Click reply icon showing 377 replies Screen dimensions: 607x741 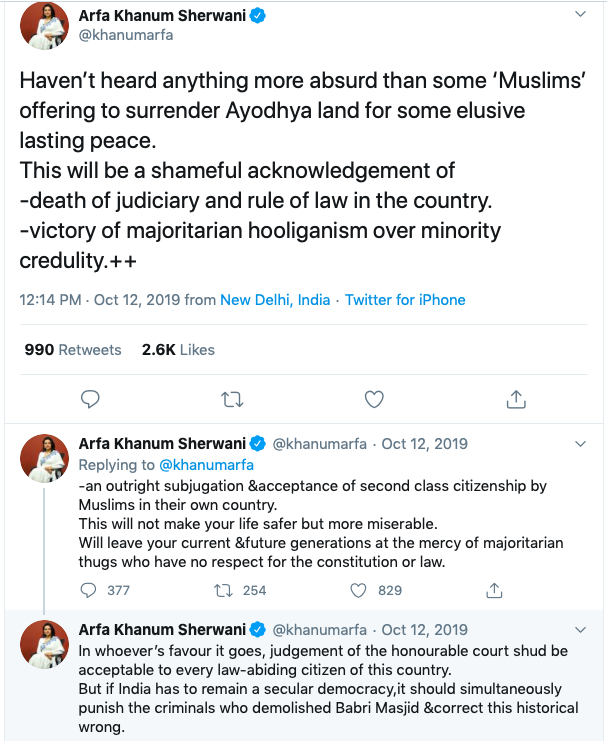click(x=89, y=590)
